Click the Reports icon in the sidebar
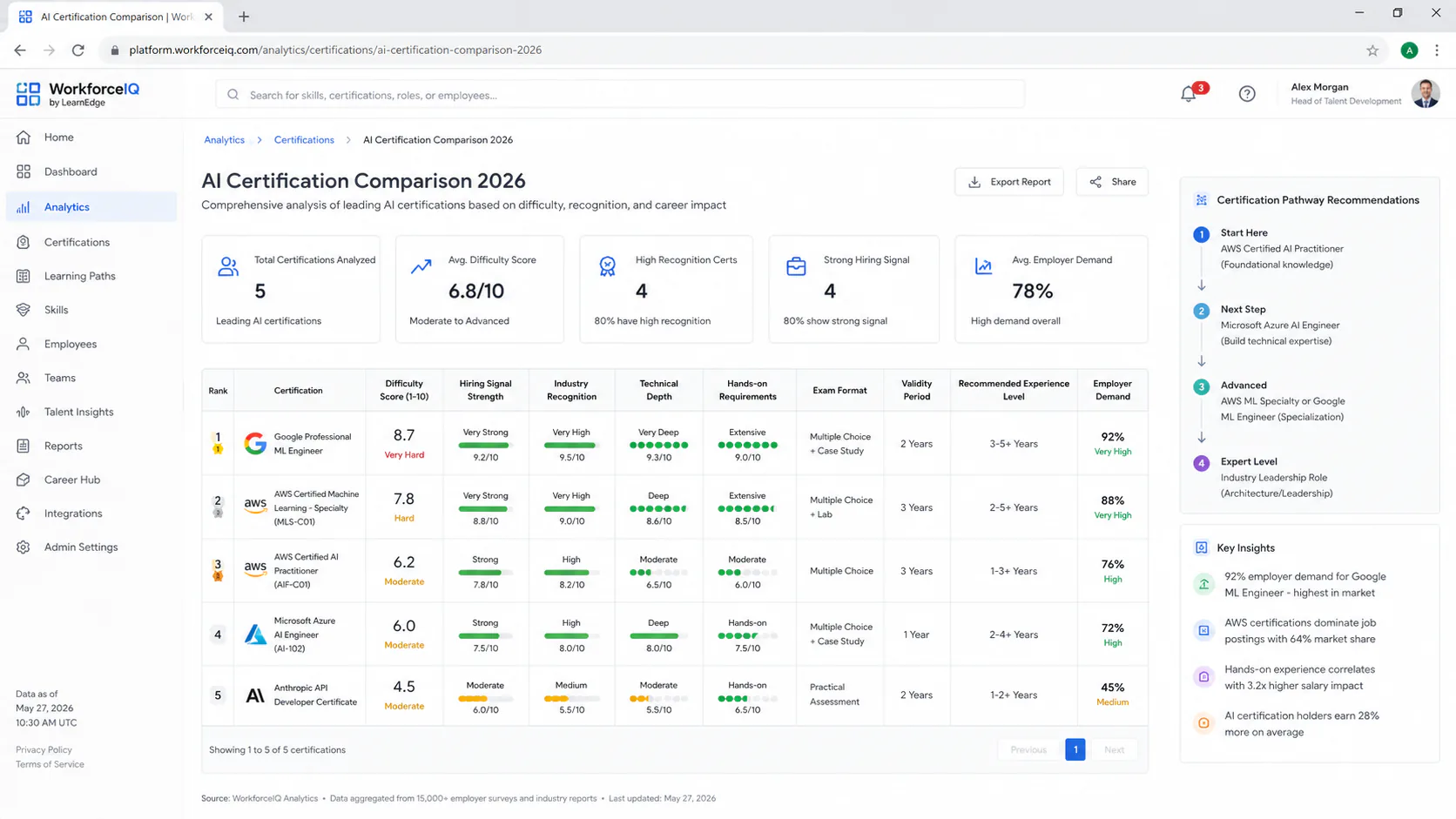Viewport: 1456px width, 819px height. click(x=24, y=446)
